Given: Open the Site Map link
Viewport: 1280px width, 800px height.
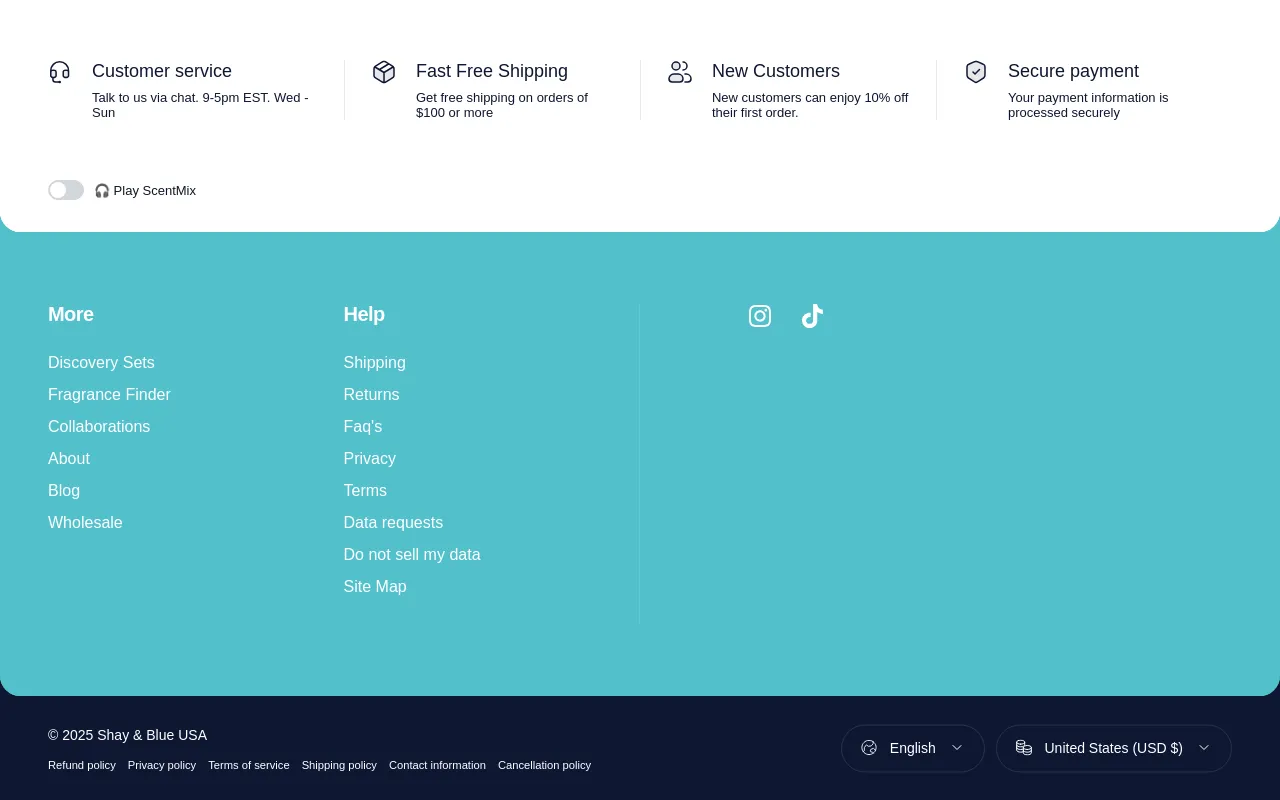Looking at the screenshot, I should (x=375, y=587).
